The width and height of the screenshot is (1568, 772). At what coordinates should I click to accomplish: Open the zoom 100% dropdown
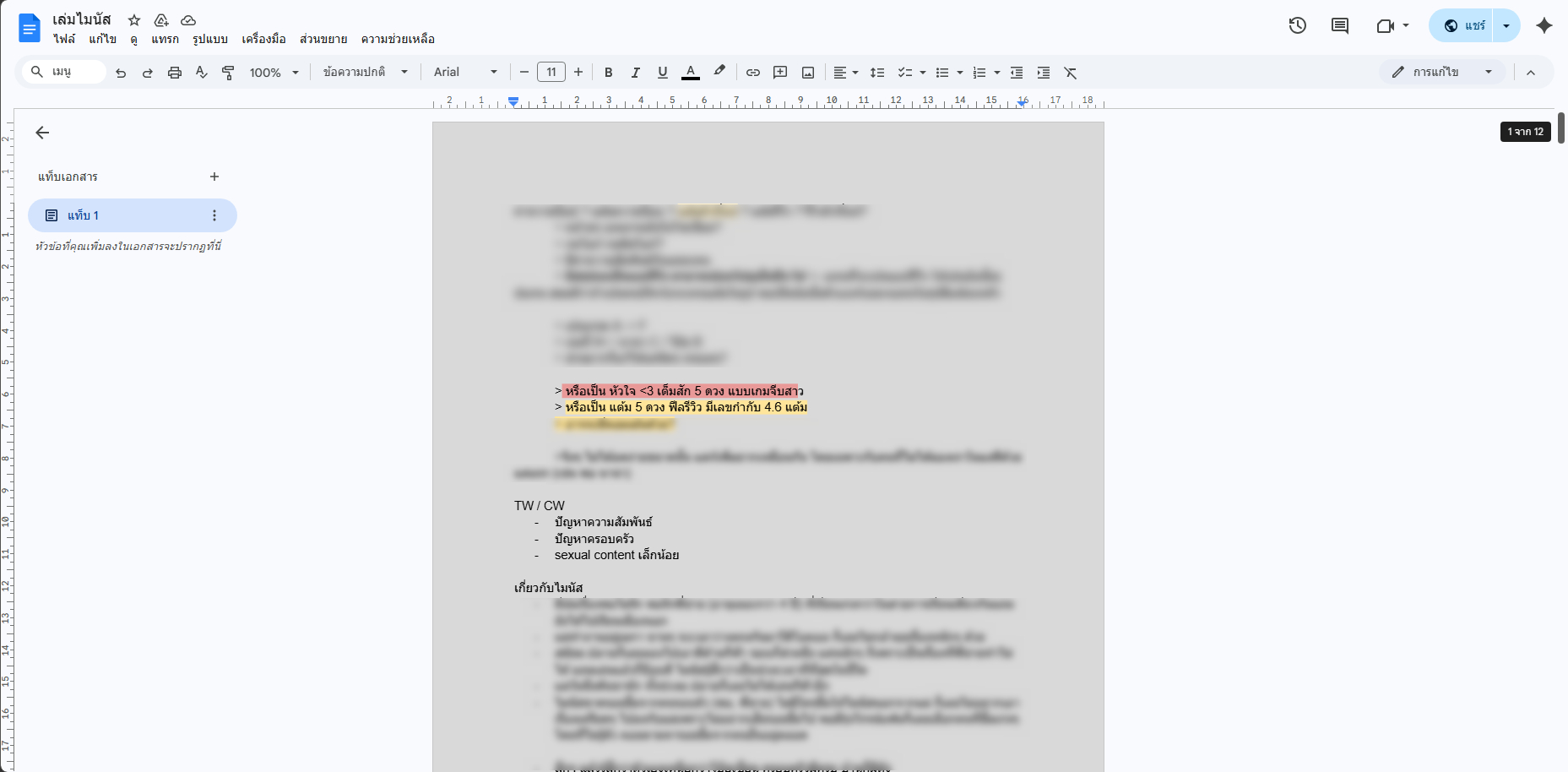point(274,73)
